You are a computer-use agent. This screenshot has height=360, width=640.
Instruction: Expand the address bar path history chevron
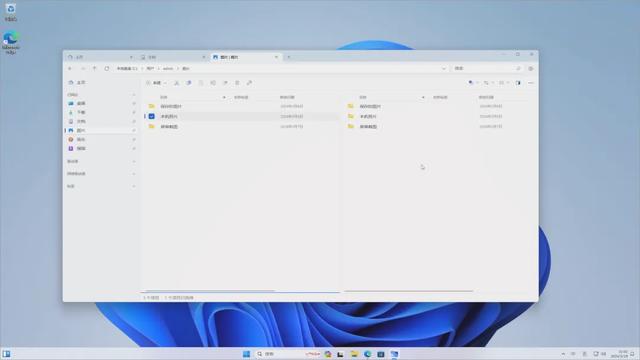tap(444, 69)
